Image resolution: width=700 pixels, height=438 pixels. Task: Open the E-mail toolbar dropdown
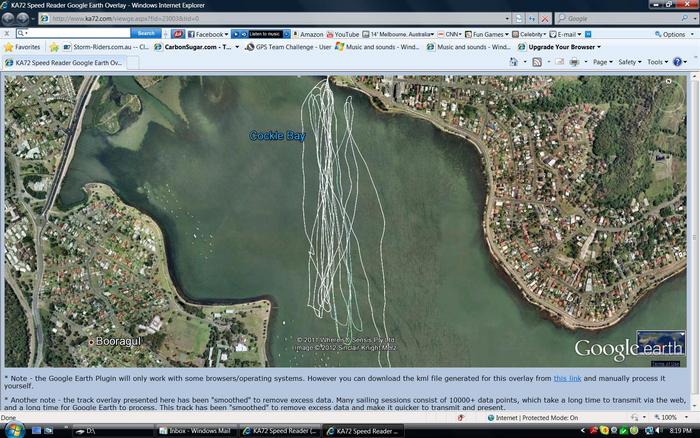coord(566,34)
